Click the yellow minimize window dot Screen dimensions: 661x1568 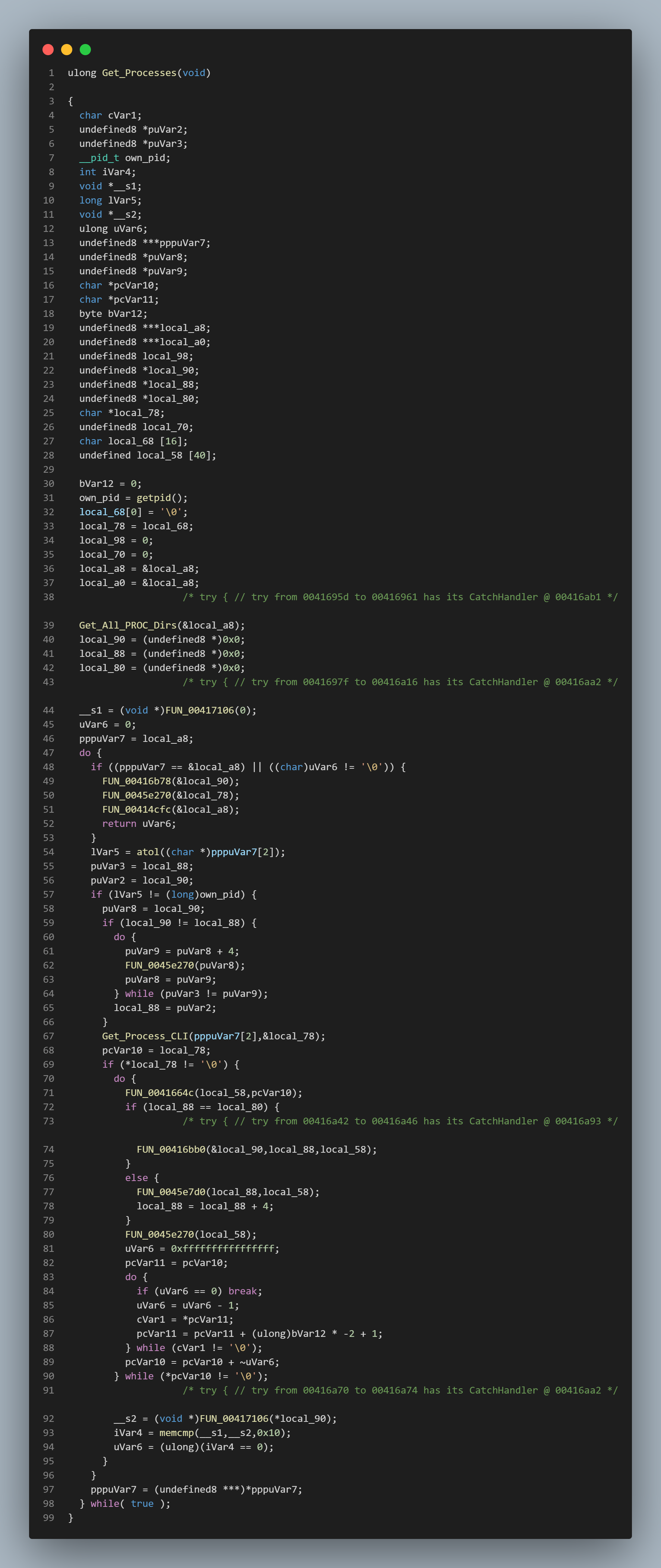pyautogui.click(x=67, y=49)
